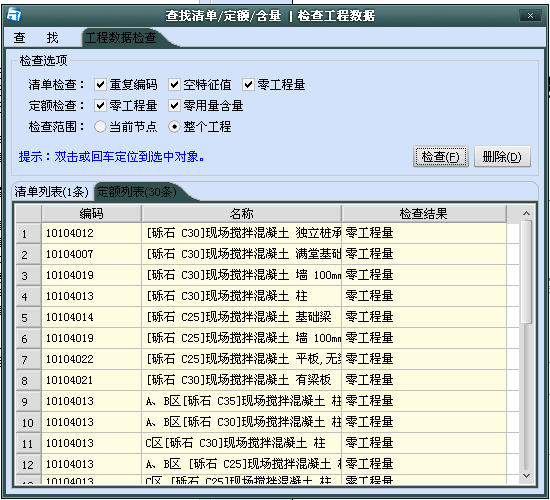Click row 12 name A、B区 [砾石 C25]
The height and width of the screenshot is (500, 550).
(242, 465)
